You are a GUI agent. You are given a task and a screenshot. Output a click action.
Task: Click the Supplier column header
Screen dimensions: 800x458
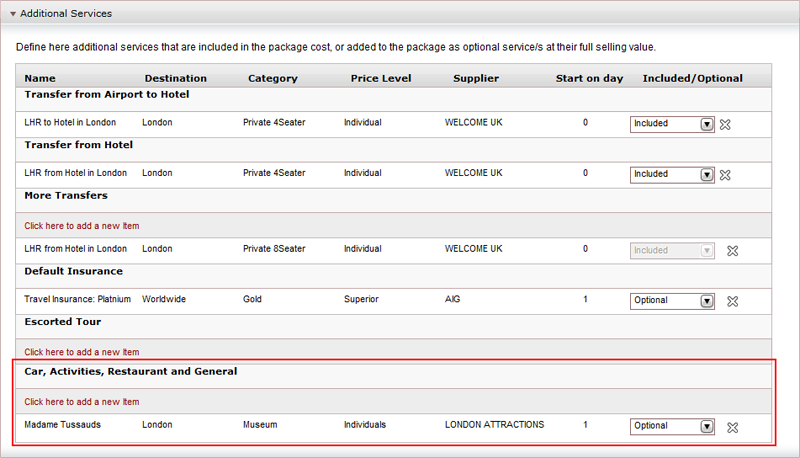(476, 79)
